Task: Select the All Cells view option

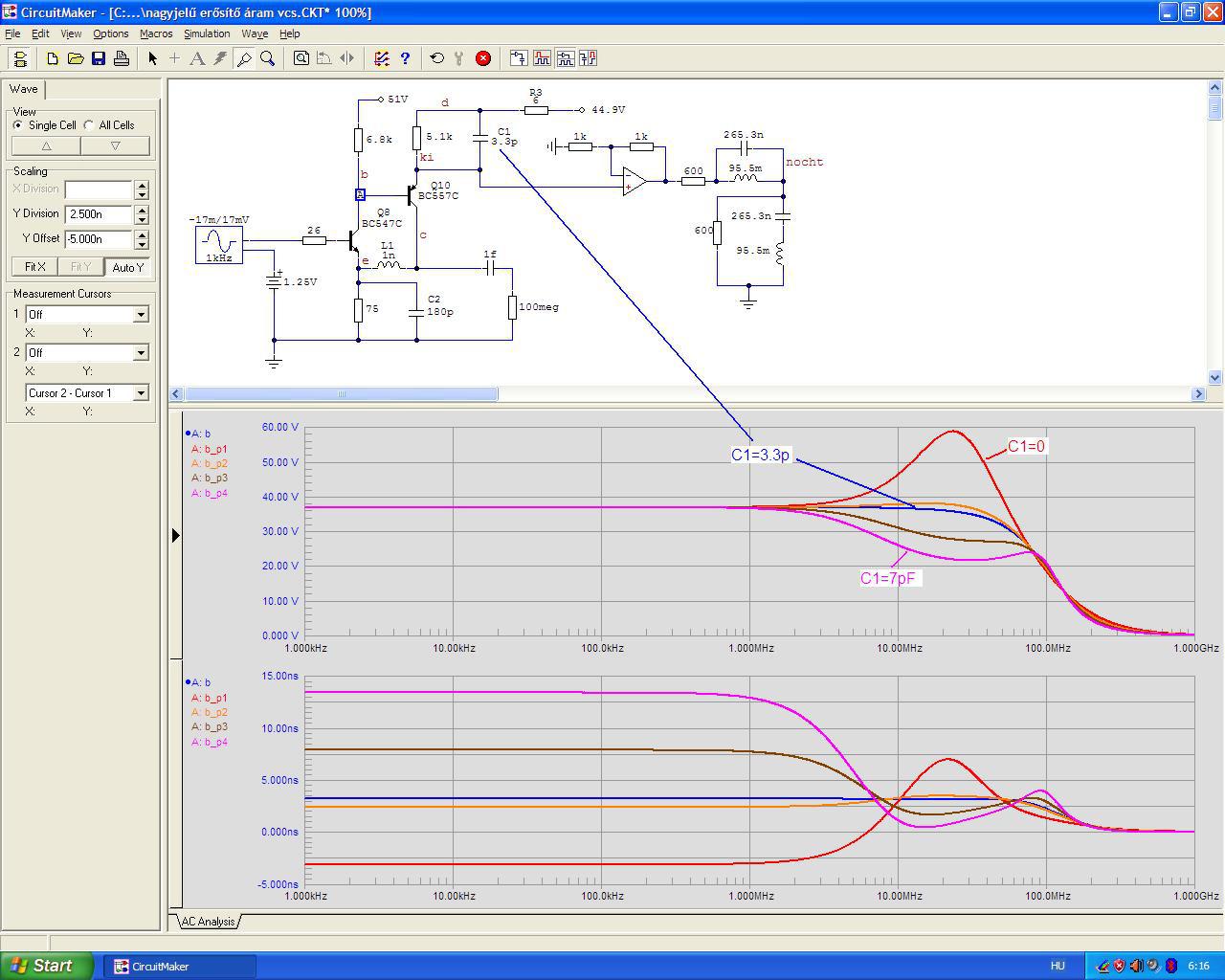Action: coord(89,125)
